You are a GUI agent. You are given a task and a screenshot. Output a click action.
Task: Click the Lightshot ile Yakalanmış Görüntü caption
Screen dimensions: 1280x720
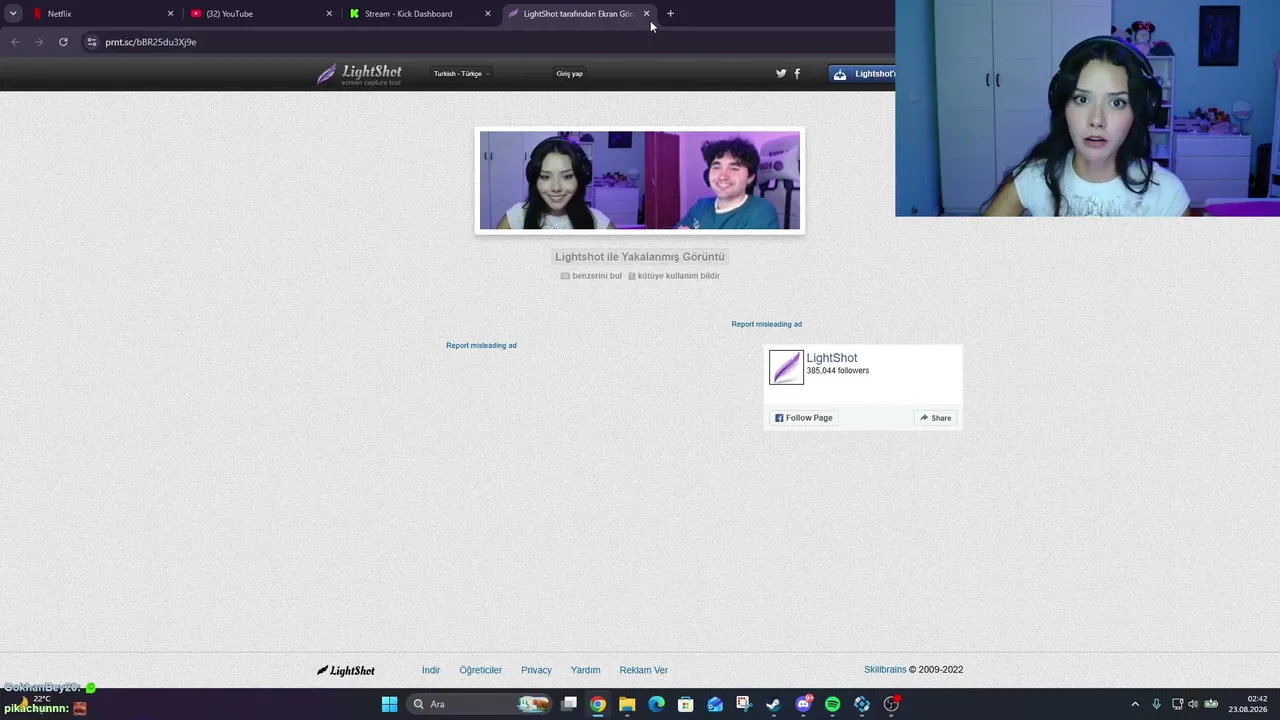(x=640, y=257)
